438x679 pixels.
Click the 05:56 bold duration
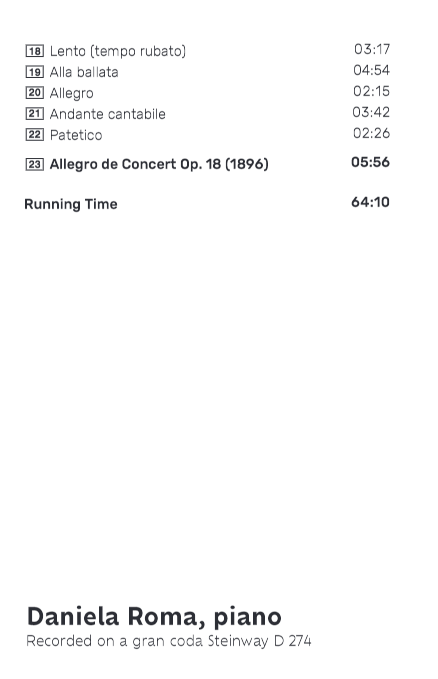point(370,162)
